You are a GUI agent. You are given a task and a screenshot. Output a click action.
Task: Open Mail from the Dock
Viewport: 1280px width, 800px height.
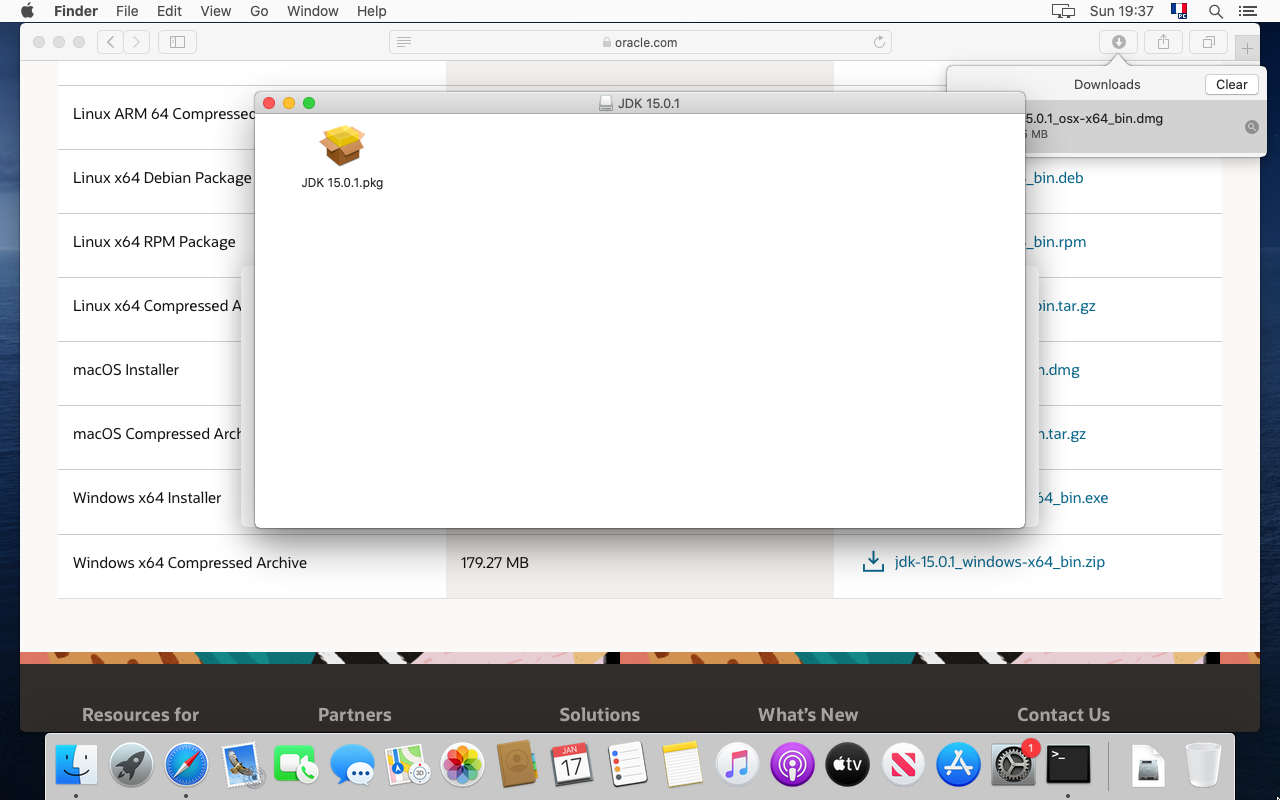(x=241, y=766)
